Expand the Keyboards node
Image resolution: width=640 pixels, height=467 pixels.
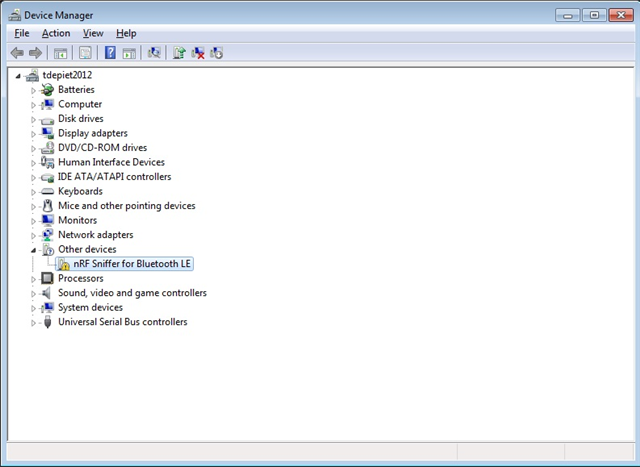tap(33, 192)
